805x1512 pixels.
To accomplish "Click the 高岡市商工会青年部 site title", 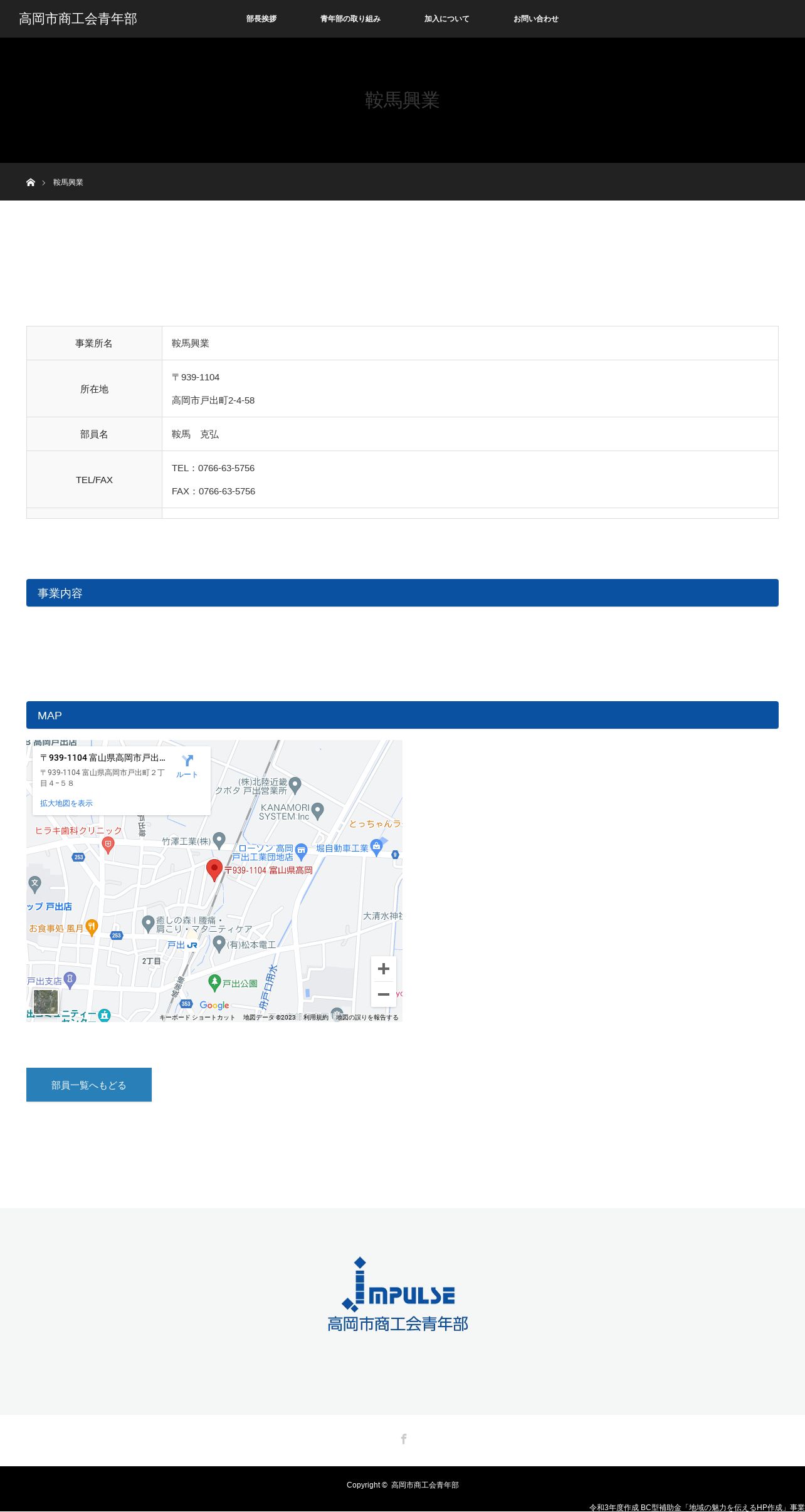I will pos(78,19).
